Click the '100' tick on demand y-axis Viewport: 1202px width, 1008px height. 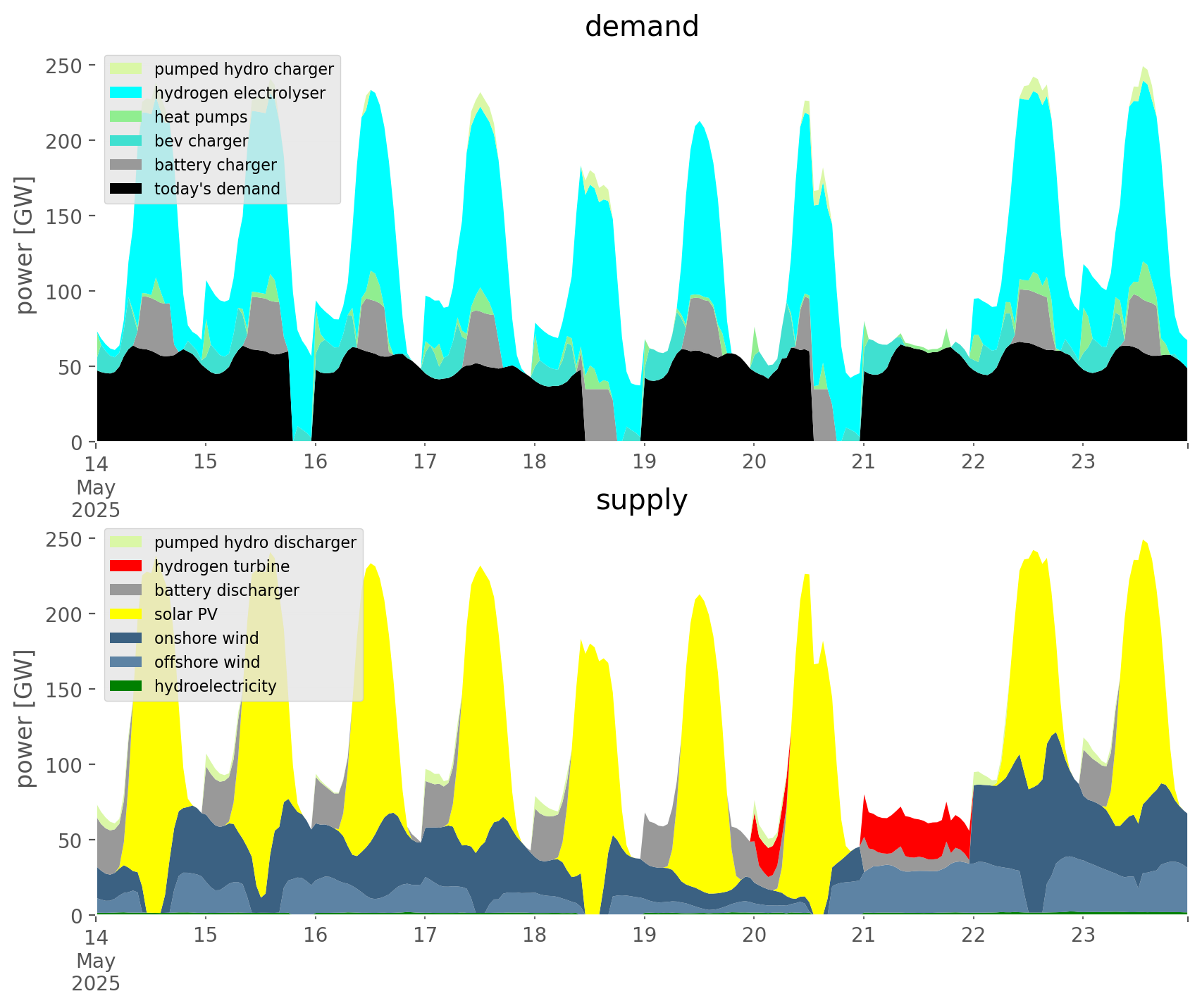coord(65,292)
